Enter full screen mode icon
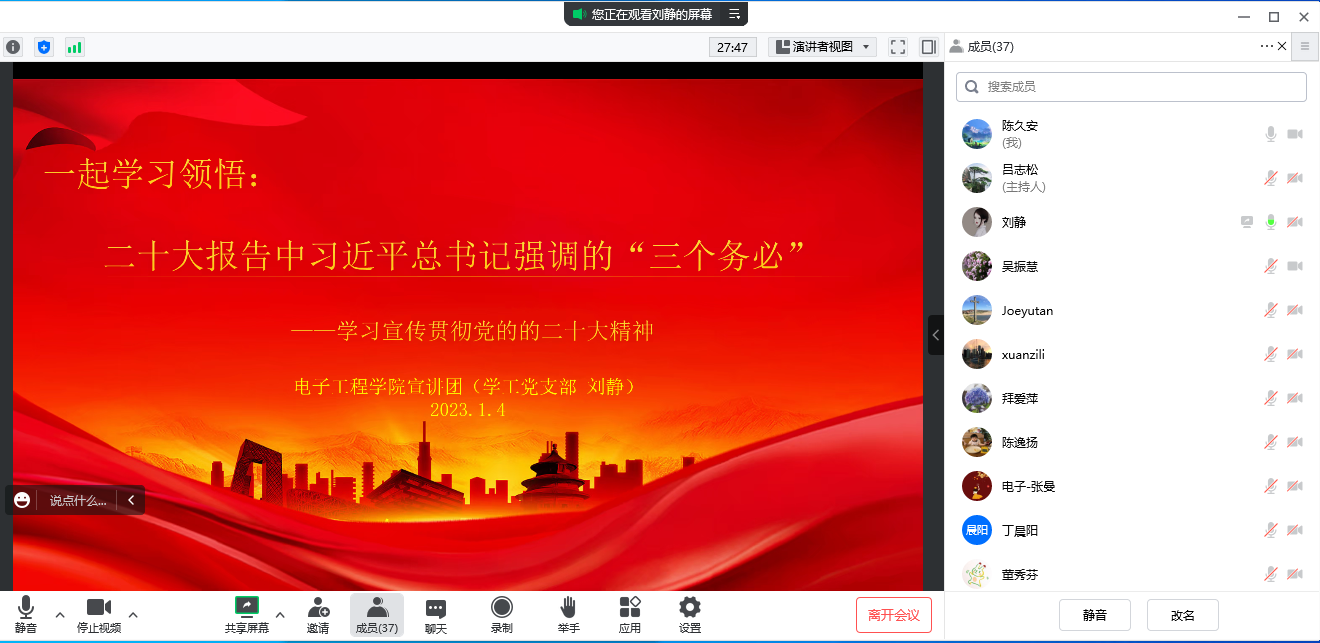Image resolution: width=1320 pixels, height=643 pixels. point(898,47)
